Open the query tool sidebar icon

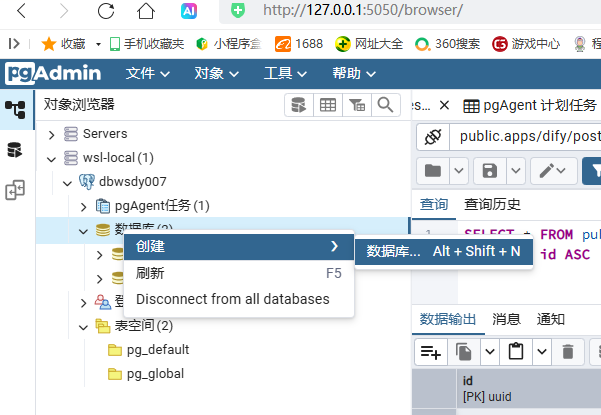tap(15, 150)
